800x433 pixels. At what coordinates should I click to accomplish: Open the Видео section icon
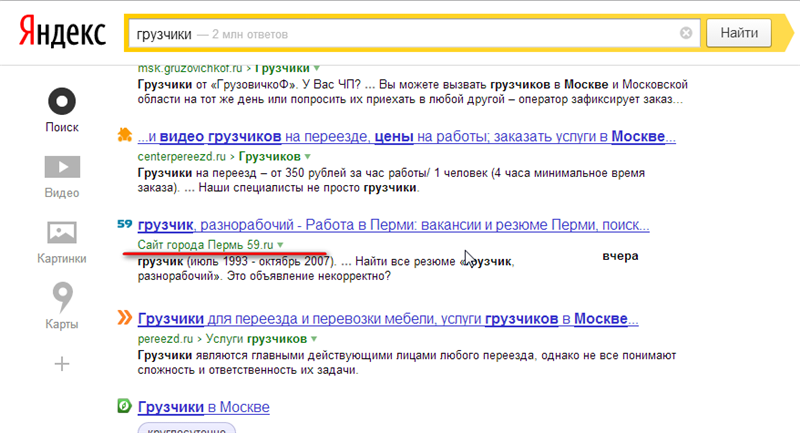(62, 167)
